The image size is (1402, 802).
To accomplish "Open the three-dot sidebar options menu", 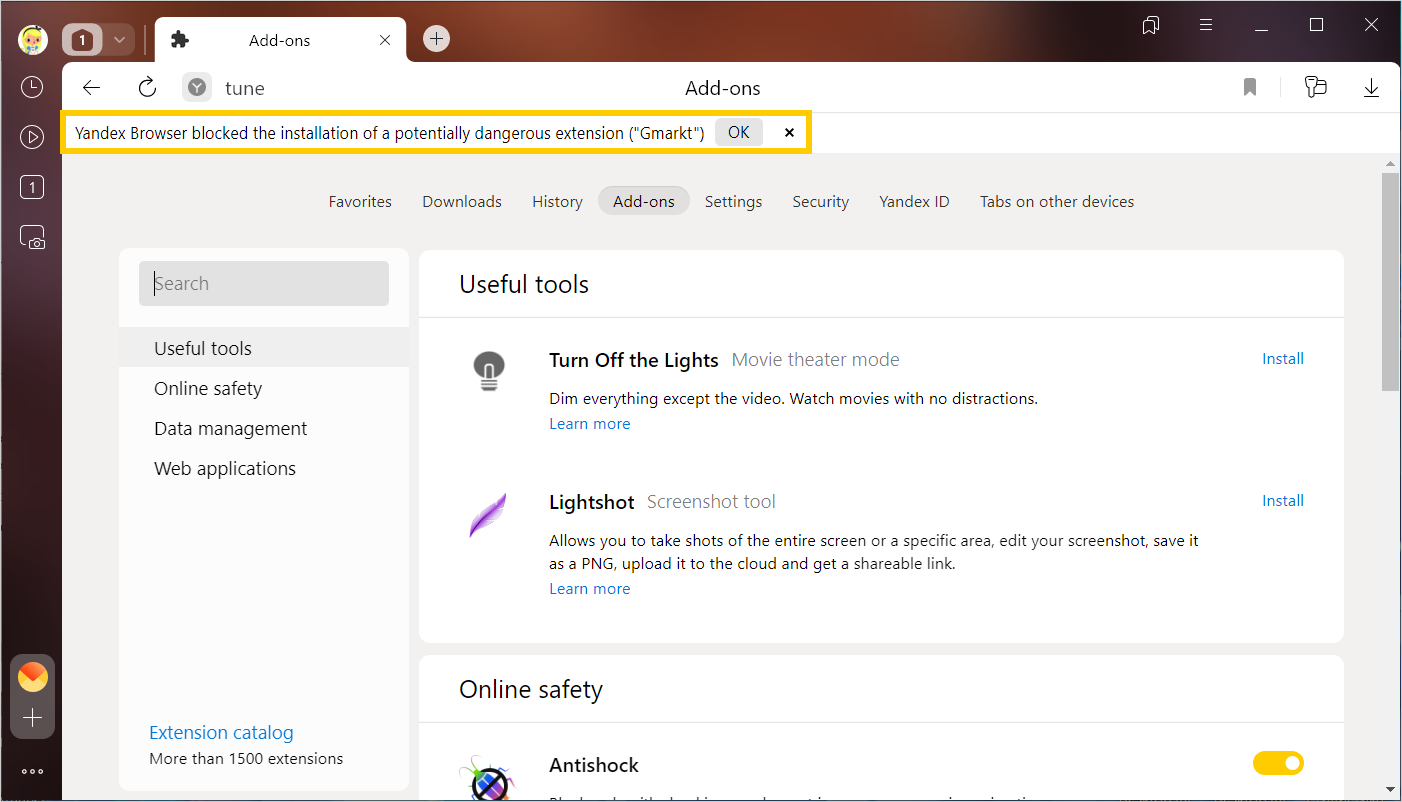I will point(32,771).
